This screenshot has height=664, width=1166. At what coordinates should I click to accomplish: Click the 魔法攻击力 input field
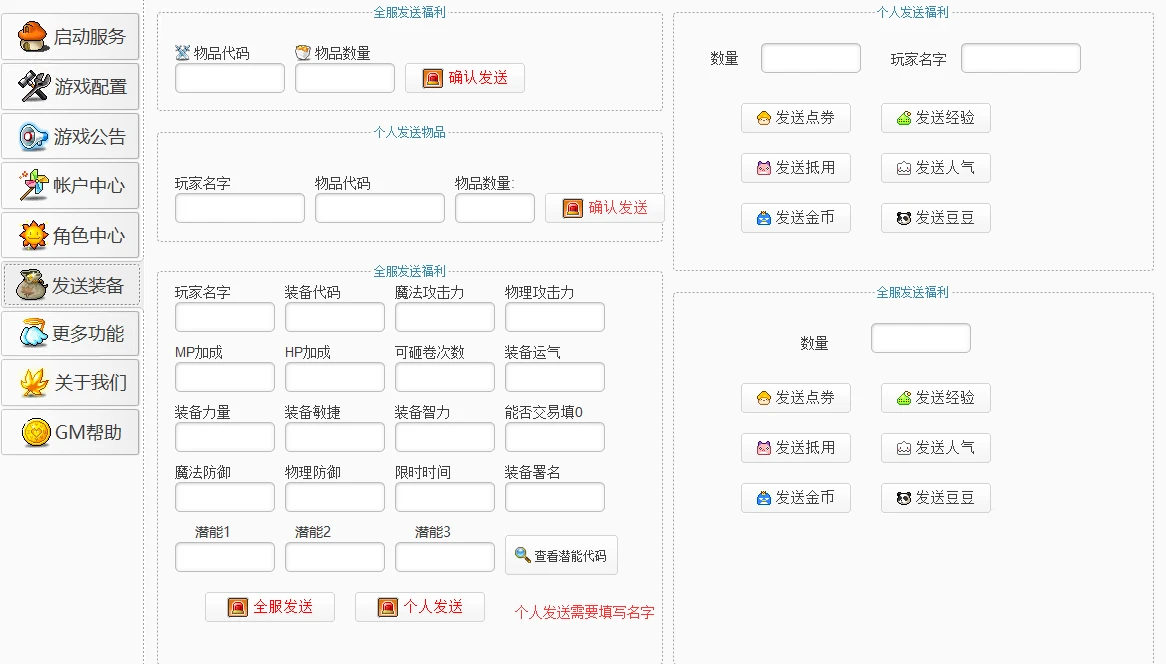tap(444, 317)
